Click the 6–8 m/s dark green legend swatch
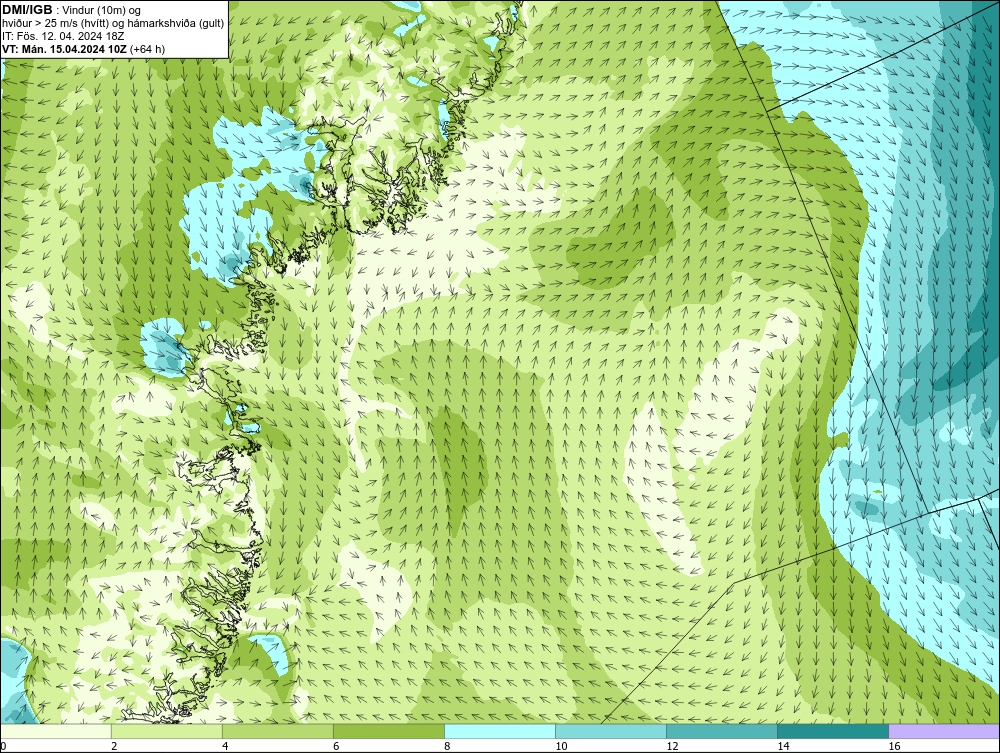The width and height of the screenshot is (1000, 753). click(x=389, y=731)
